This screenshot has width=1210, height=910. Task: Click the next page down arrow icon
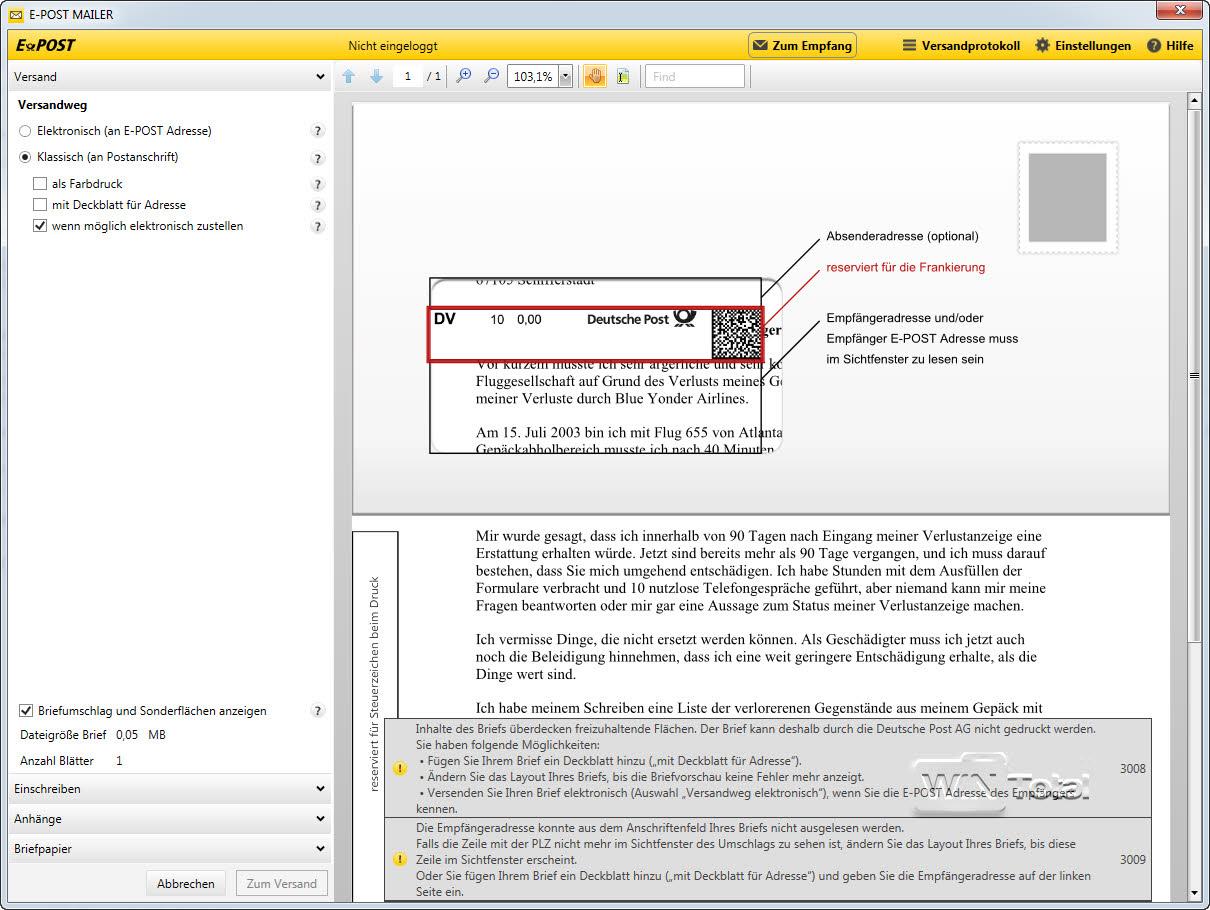pyautogui.click(x=376, y=76)
